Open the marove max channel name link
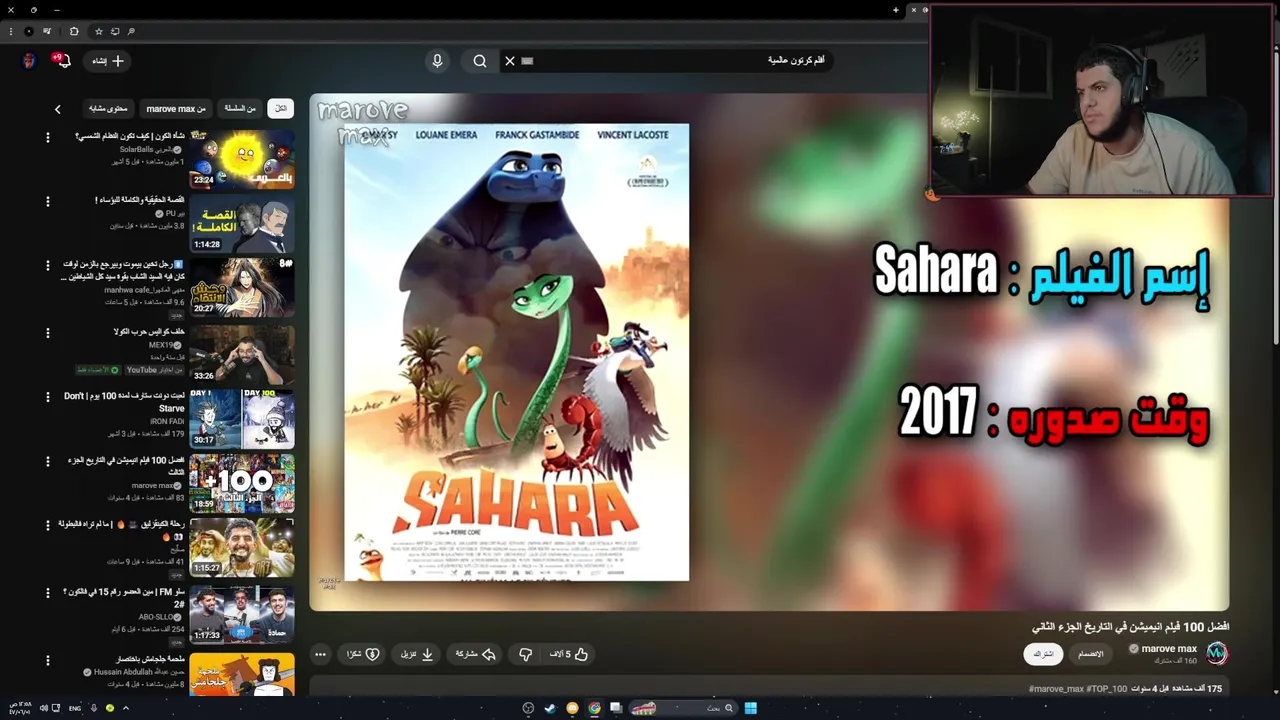The image size is (1280, 720). pyautogui.click(x=1169, y=649)
